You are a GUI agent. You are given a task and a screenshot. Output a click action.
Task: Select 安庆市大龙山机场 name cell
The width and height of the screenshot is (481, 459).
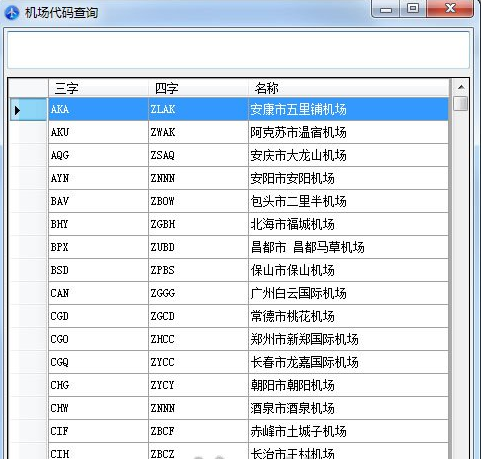click(348, 155)
